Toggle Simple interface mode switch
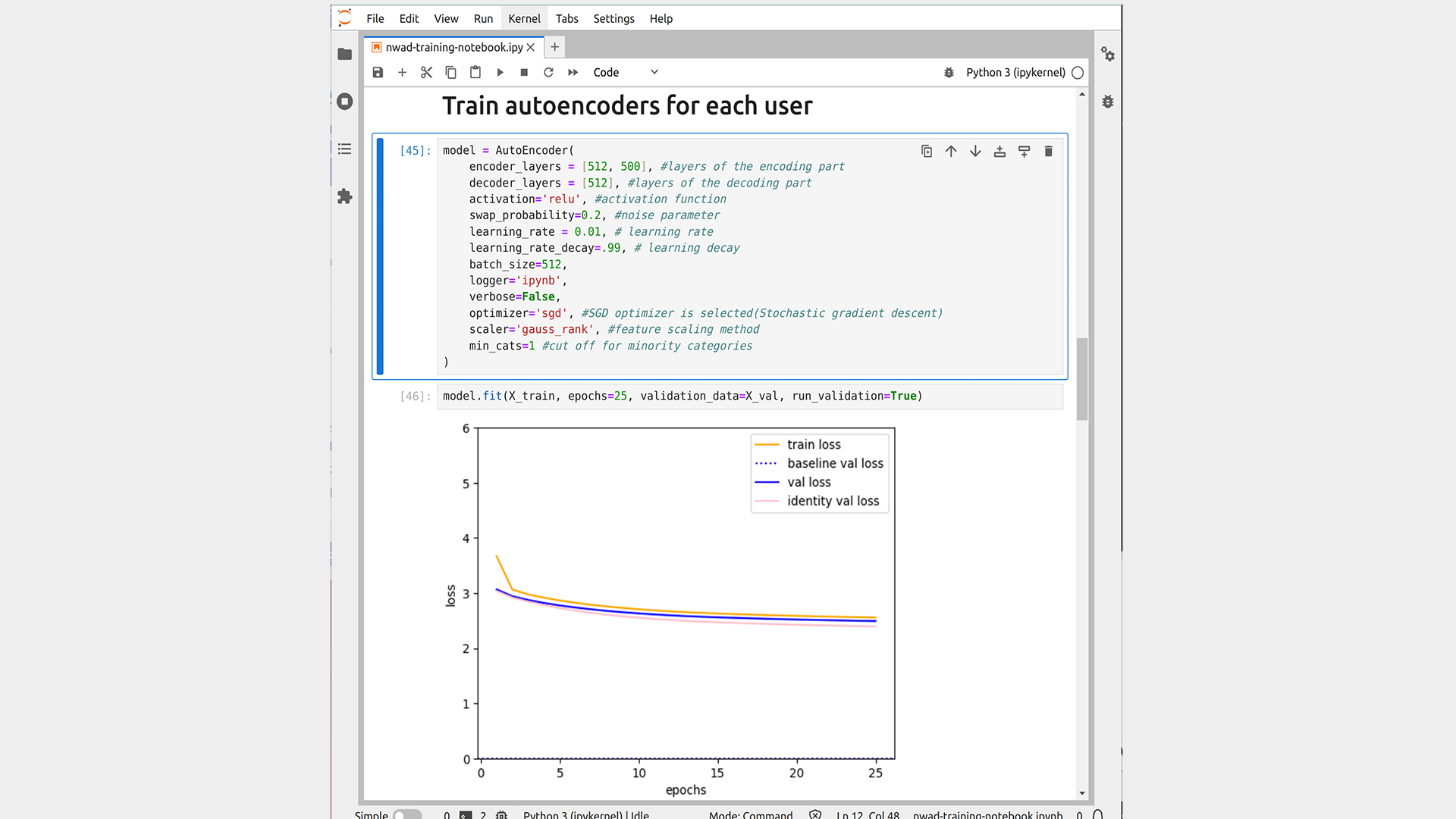Image resolution: width=1456 pixels, height=819 pixels. (x=407, y=814)
